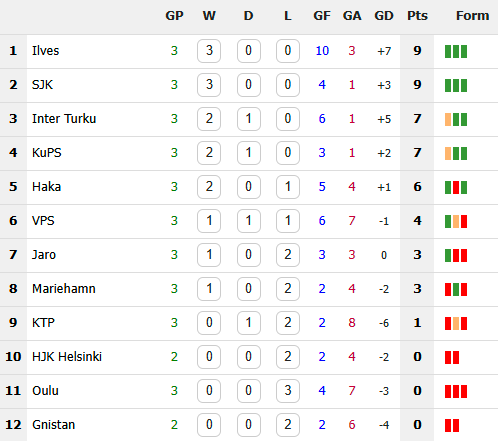Click Haka form indicator bars

456,187
